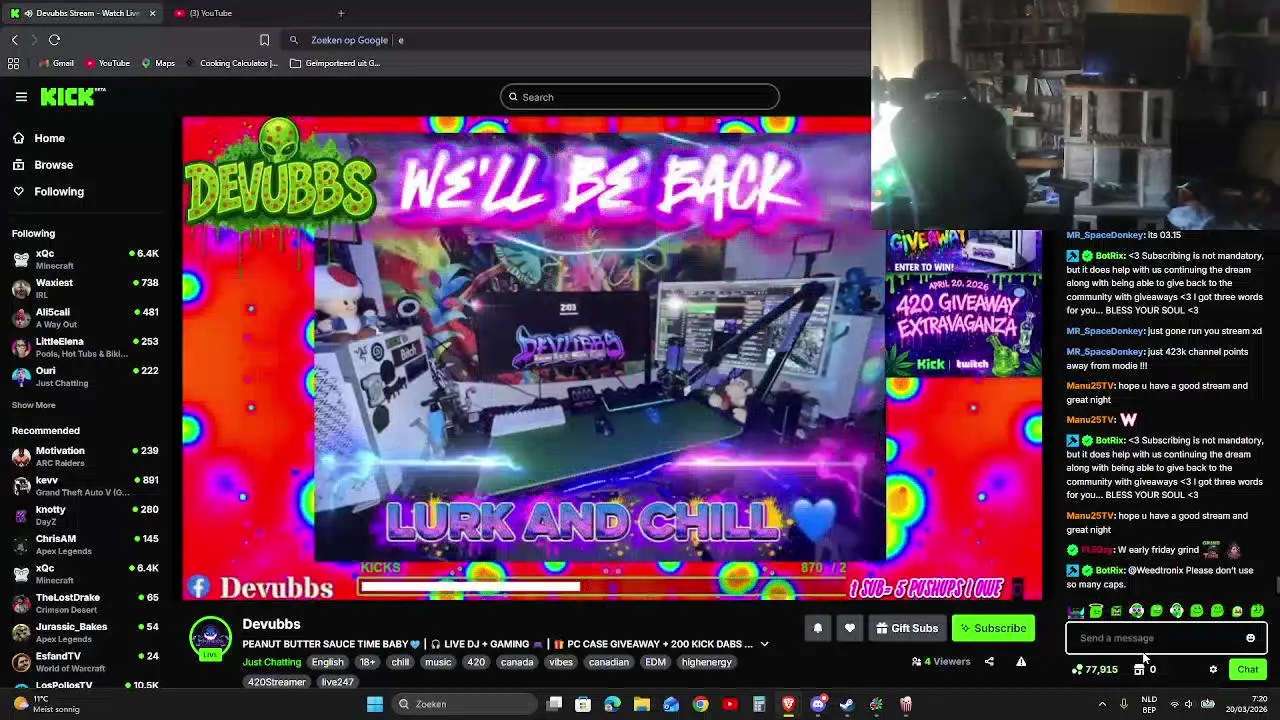This screenshot has width=1280, height=720.
Task: Reload the page in browser
Action: [54, 40]
